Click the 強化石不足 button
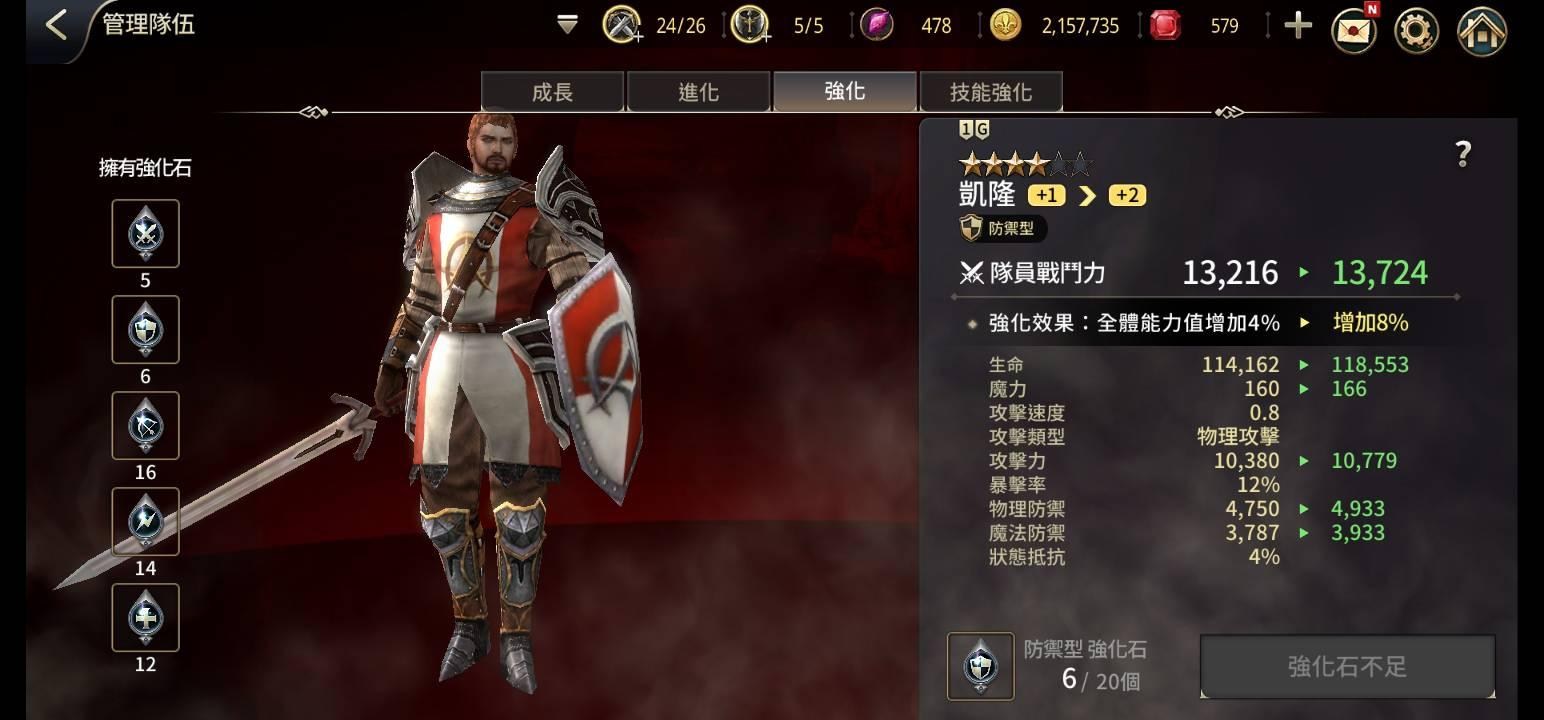This screenshot has width=1544, height=720. pyautogui.click(x=1347, y=666)
